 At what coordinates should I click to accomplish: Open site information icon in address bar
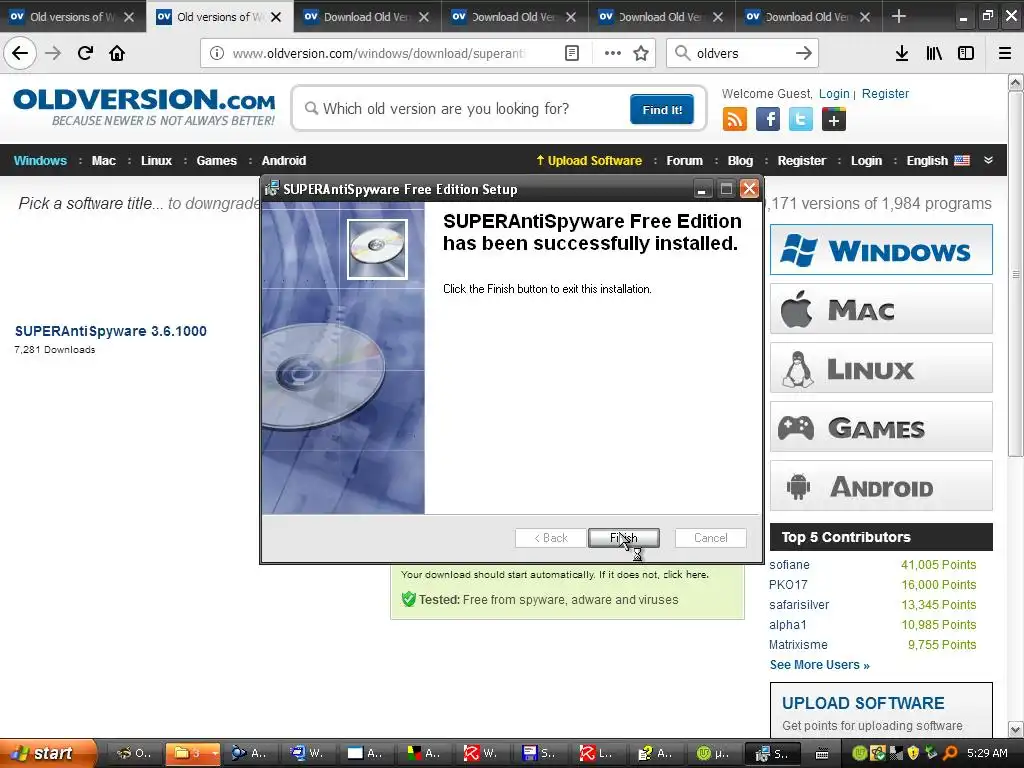216,53
